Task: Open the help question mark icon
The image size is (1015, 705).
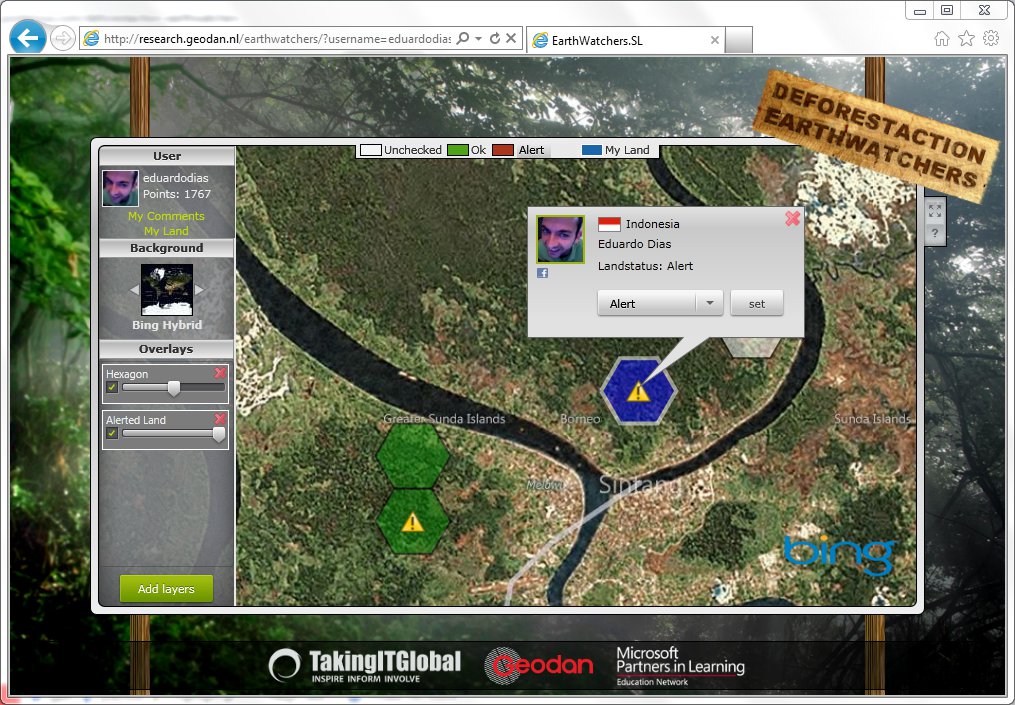Action: pos(935,234)
